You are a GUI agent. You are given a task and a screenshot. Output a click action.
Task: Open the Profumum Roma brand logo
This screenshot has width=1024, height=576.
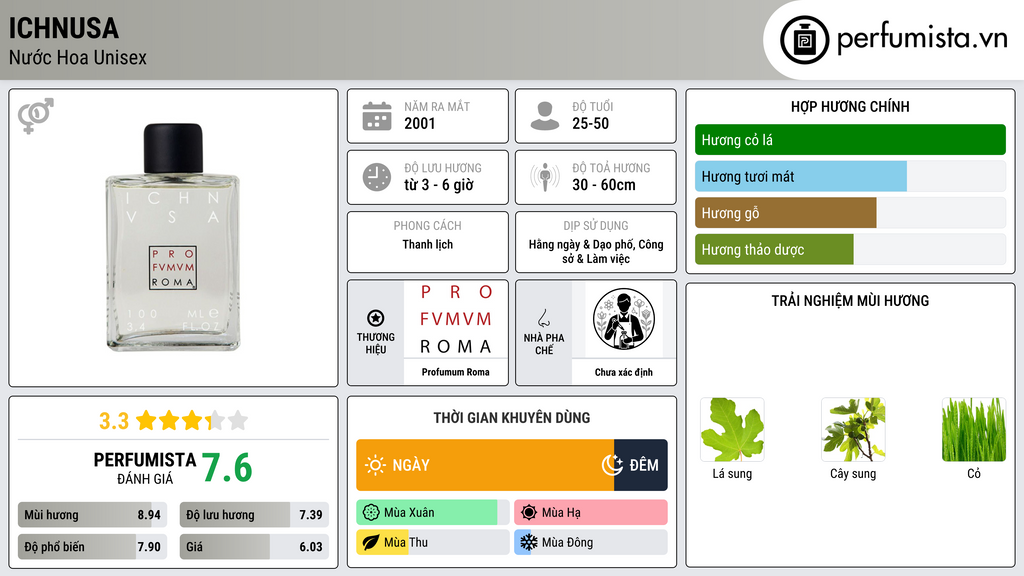pos(455,319)
